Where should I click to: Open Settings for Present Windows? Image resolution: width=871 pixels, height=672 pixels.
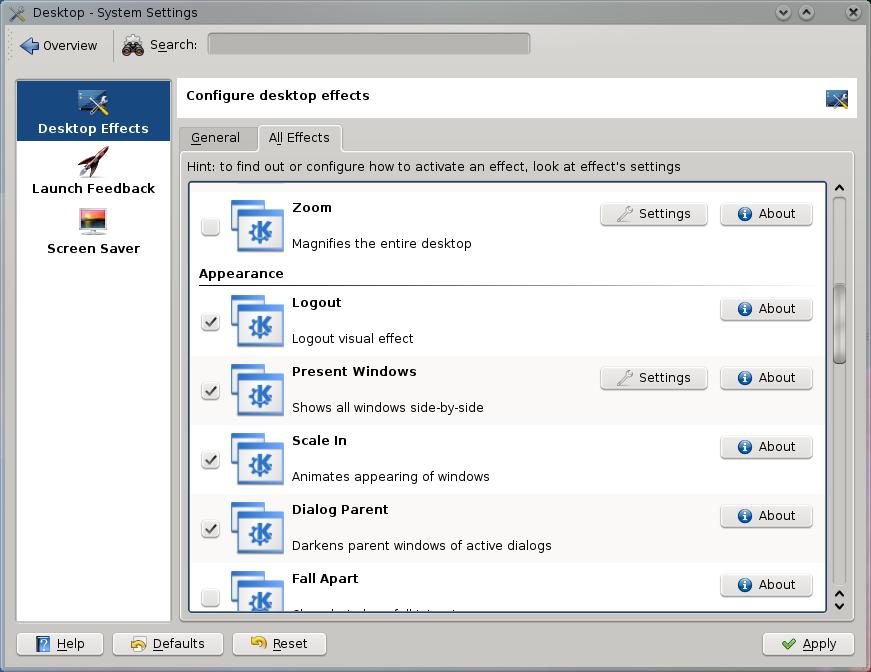pyautogui.click(x=653, y=378)
